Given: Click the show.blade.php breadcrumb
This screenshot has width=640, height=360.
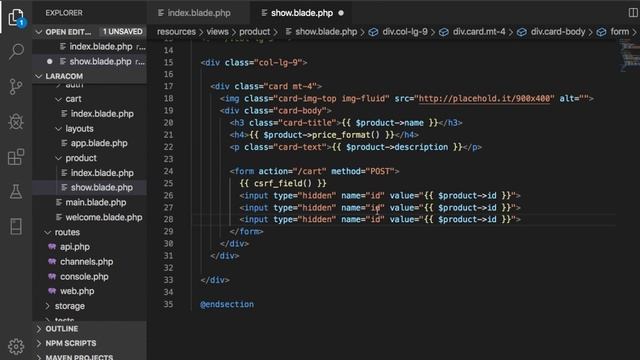Looking at the screenshot, I should coord(326,32).
